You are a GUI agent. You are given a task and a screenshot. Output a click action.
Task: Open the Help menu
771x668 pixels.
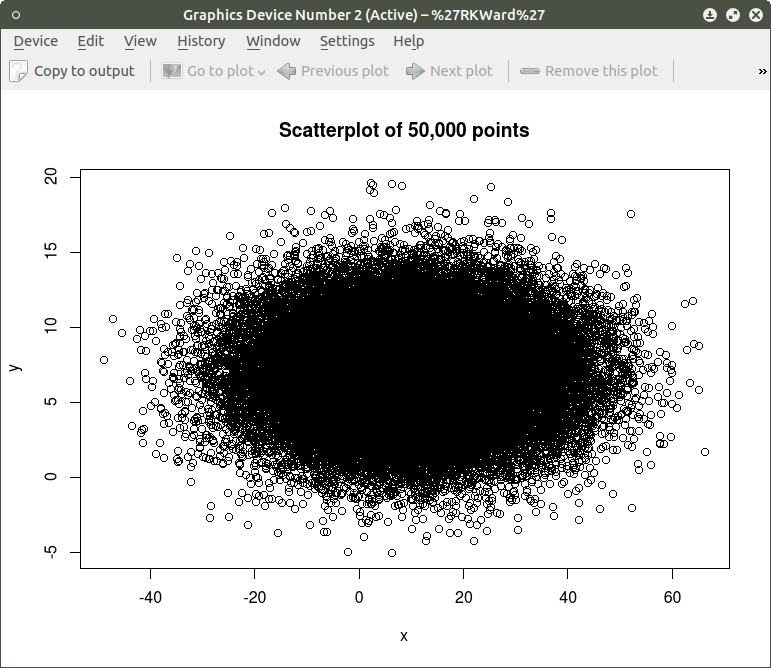[408, 41]
